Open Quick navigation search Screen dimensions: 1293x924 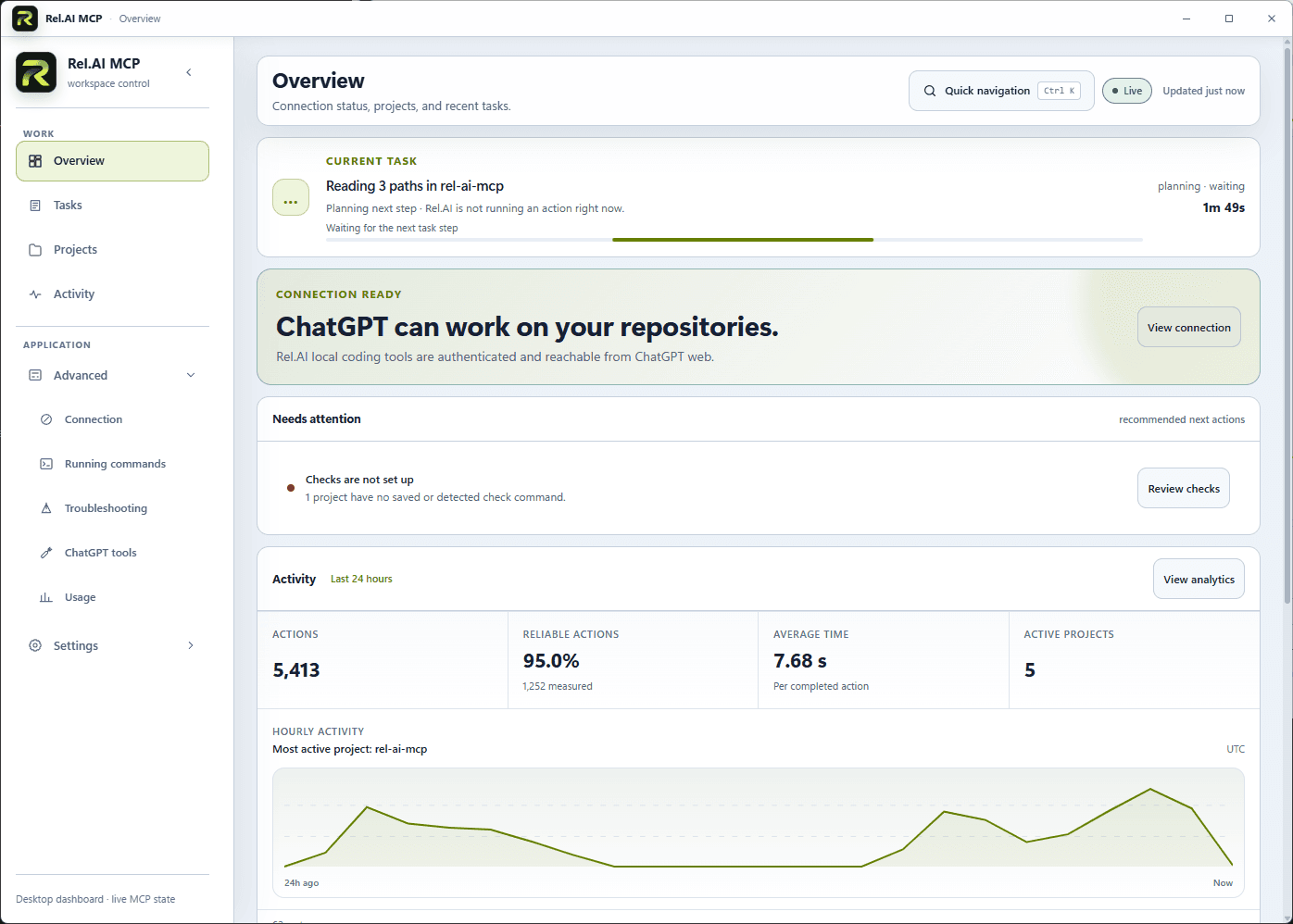click(1001, 91)
